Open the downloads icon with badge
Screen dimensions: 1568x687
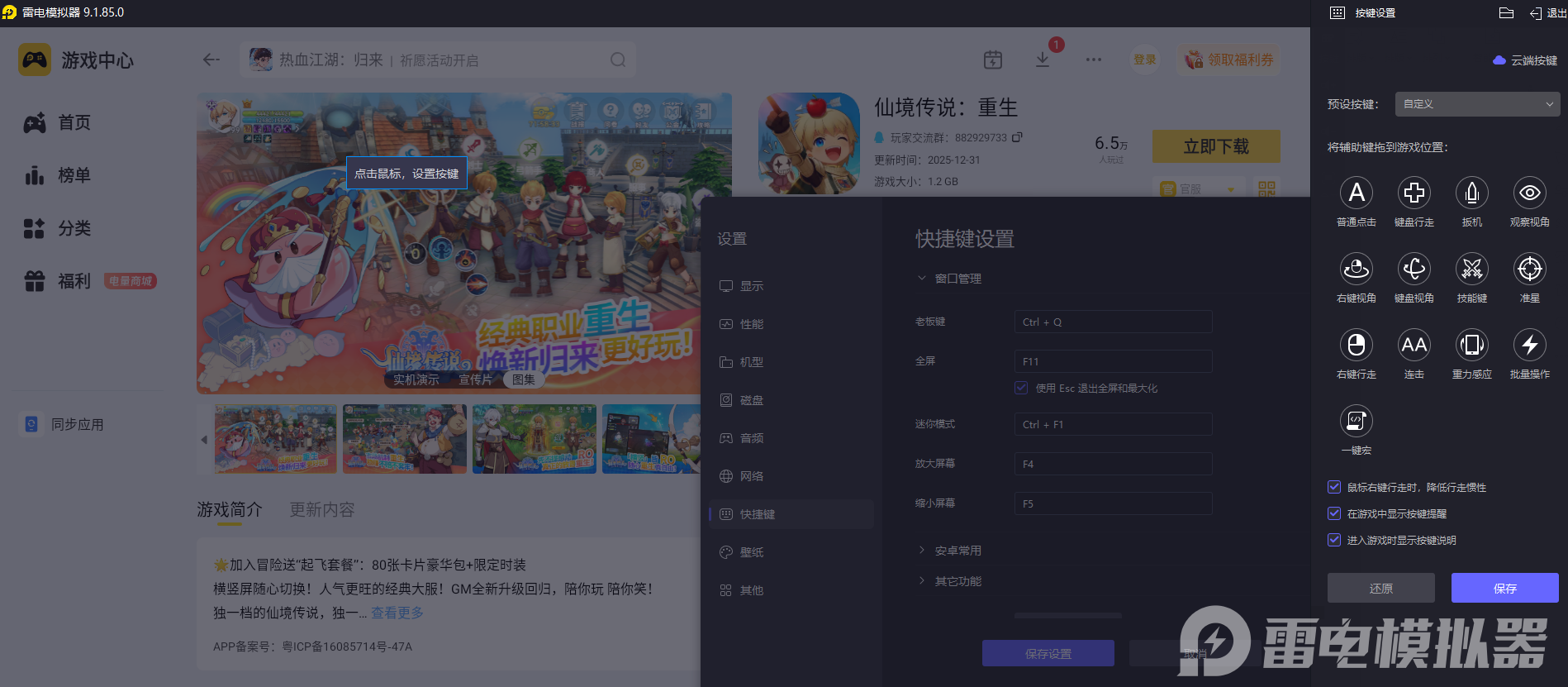(1043, 60)
